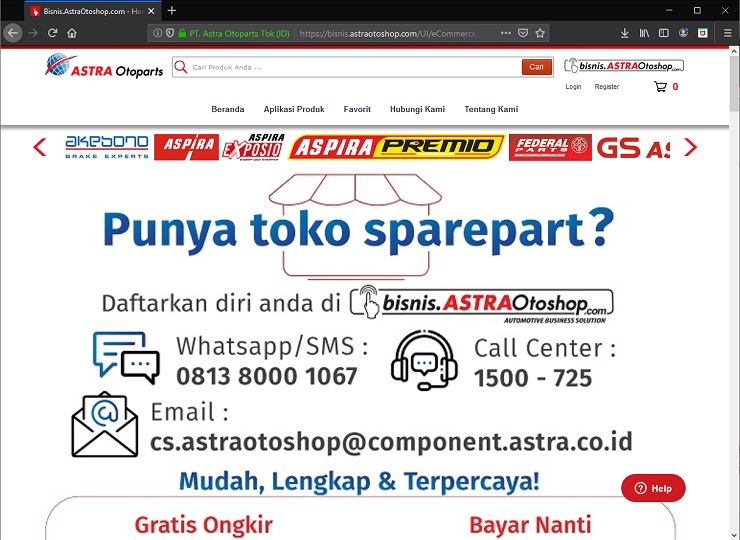This screenshot has height=540, width=740.
Task: Click the URL address bar text
Action: tap(388, 34)
